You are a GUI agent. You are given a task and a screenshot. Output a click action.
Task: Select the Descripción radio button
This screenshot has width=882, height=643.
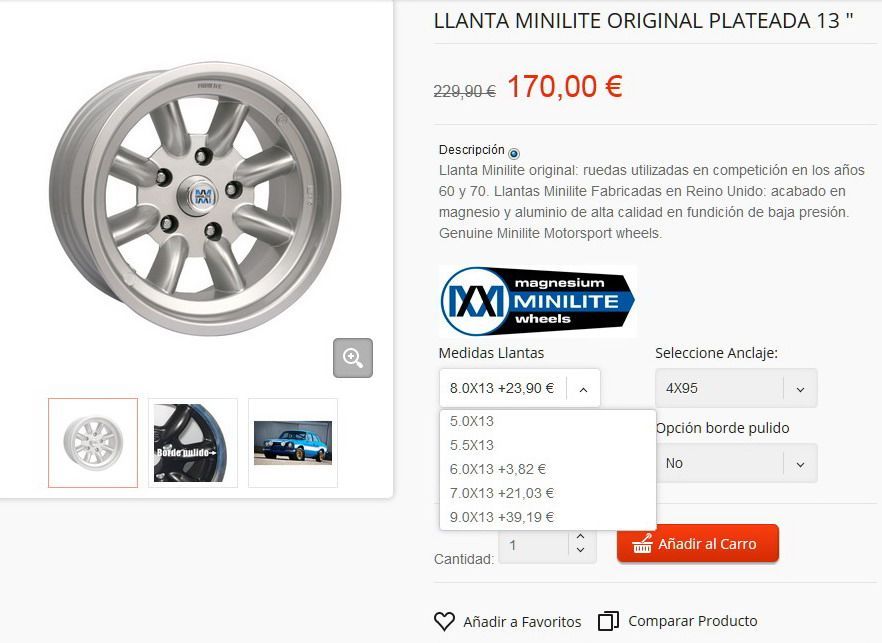point(514,153)
